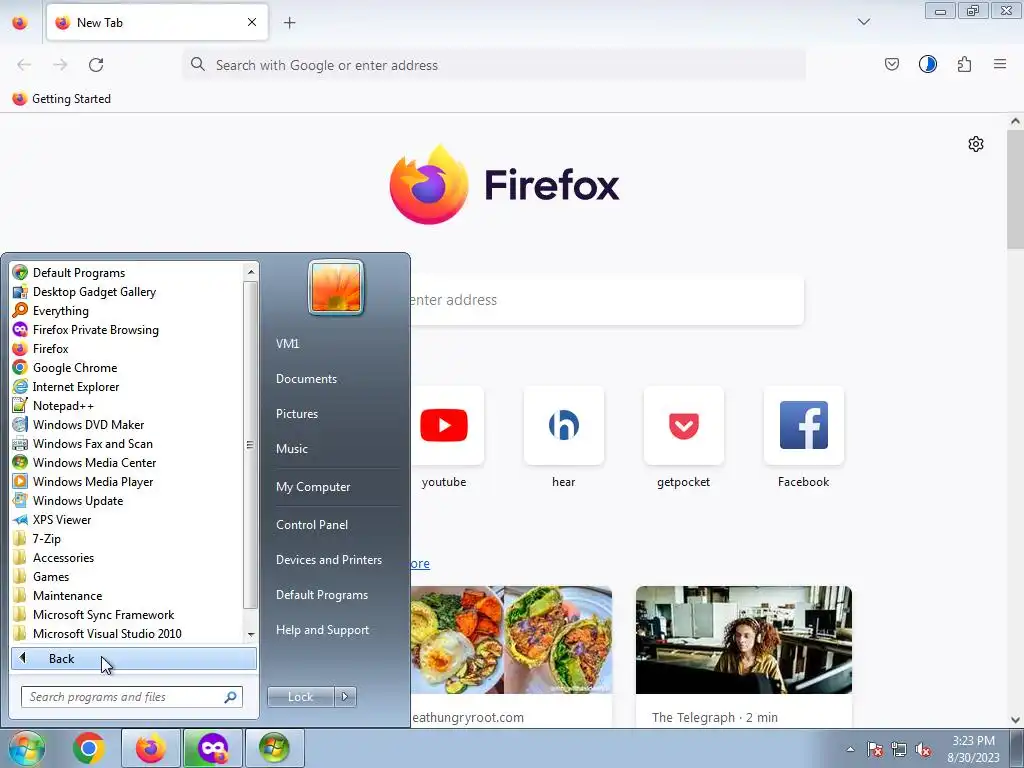The width and height of the screenshot is (1024, 768).
Task: Focus the Firefox address bar
Action: (494, 65)
